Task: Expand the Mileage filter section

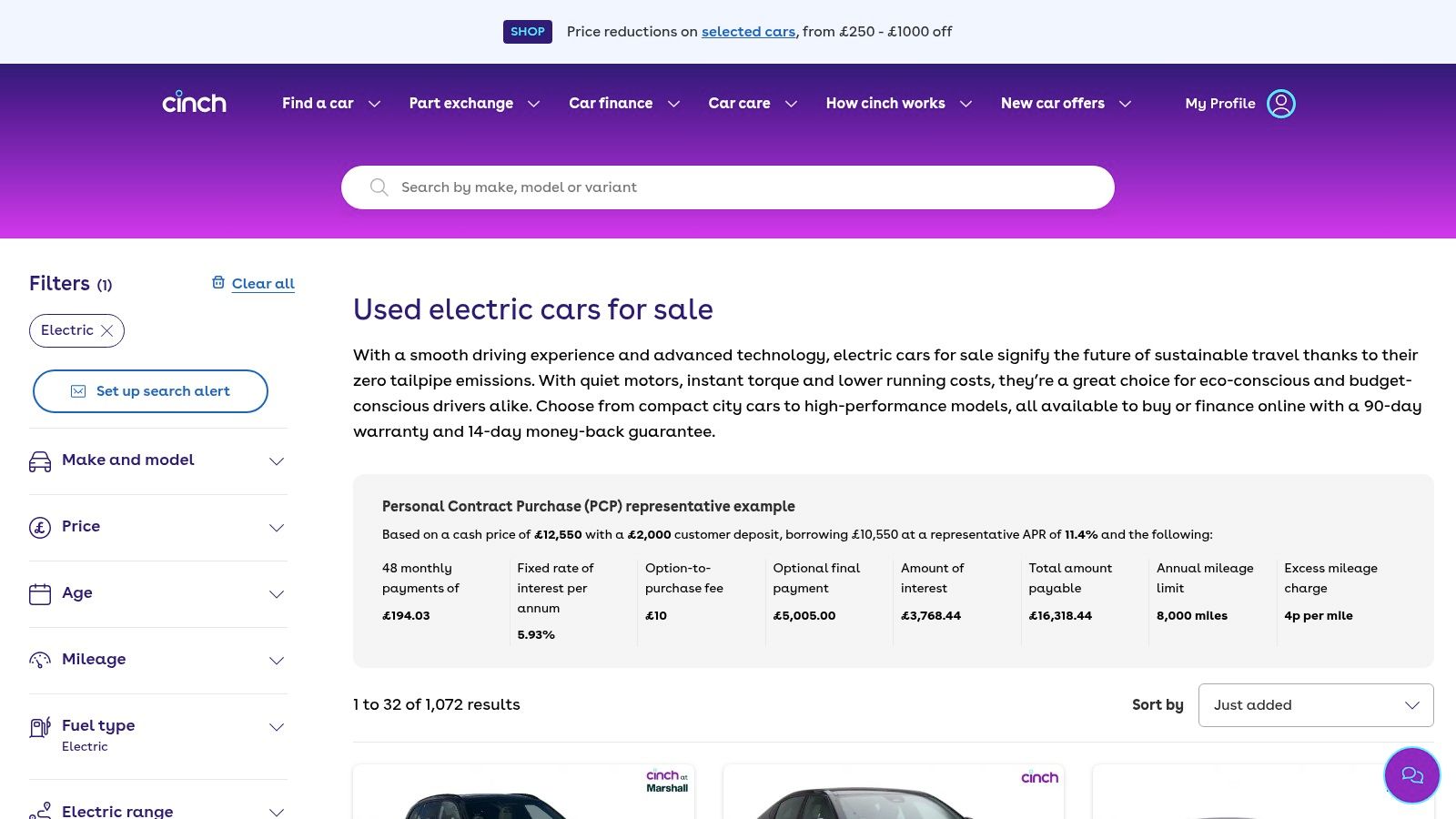Action: [x=277, y=661]
